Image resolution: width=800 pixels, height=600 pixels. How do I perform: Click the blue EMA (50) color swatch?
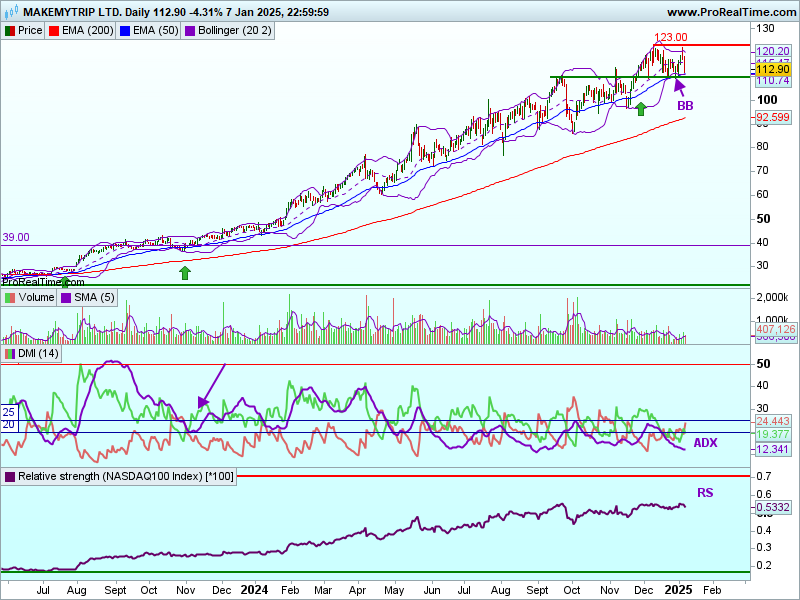pyautogui.click(x=125, y=30)
